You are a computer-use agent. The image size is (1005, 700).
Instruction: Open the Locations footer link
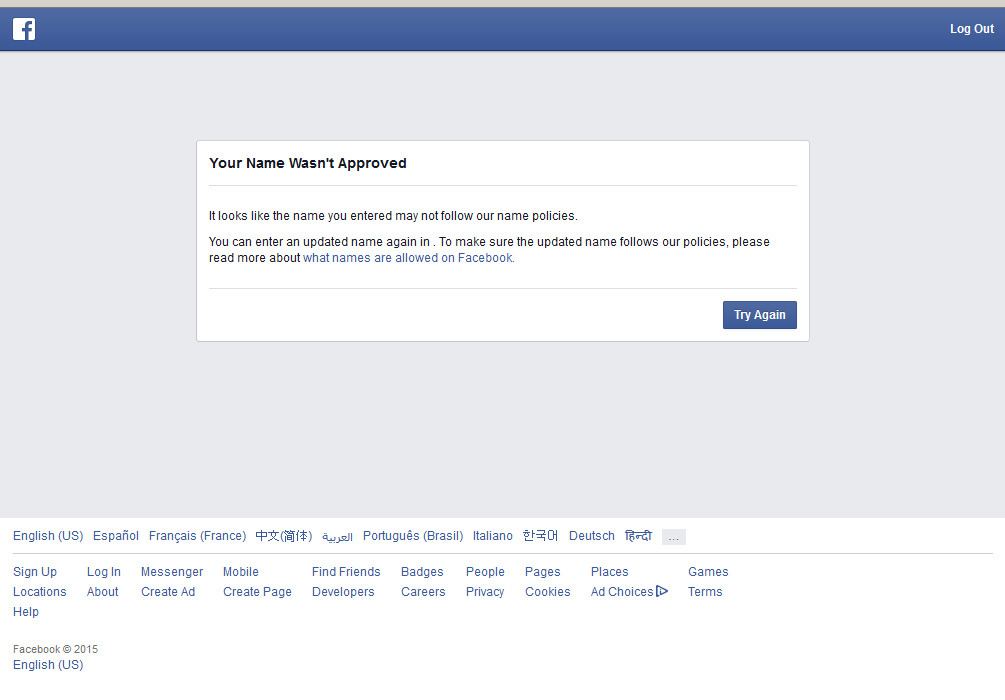pyautogui.click(x=40, y=592)
